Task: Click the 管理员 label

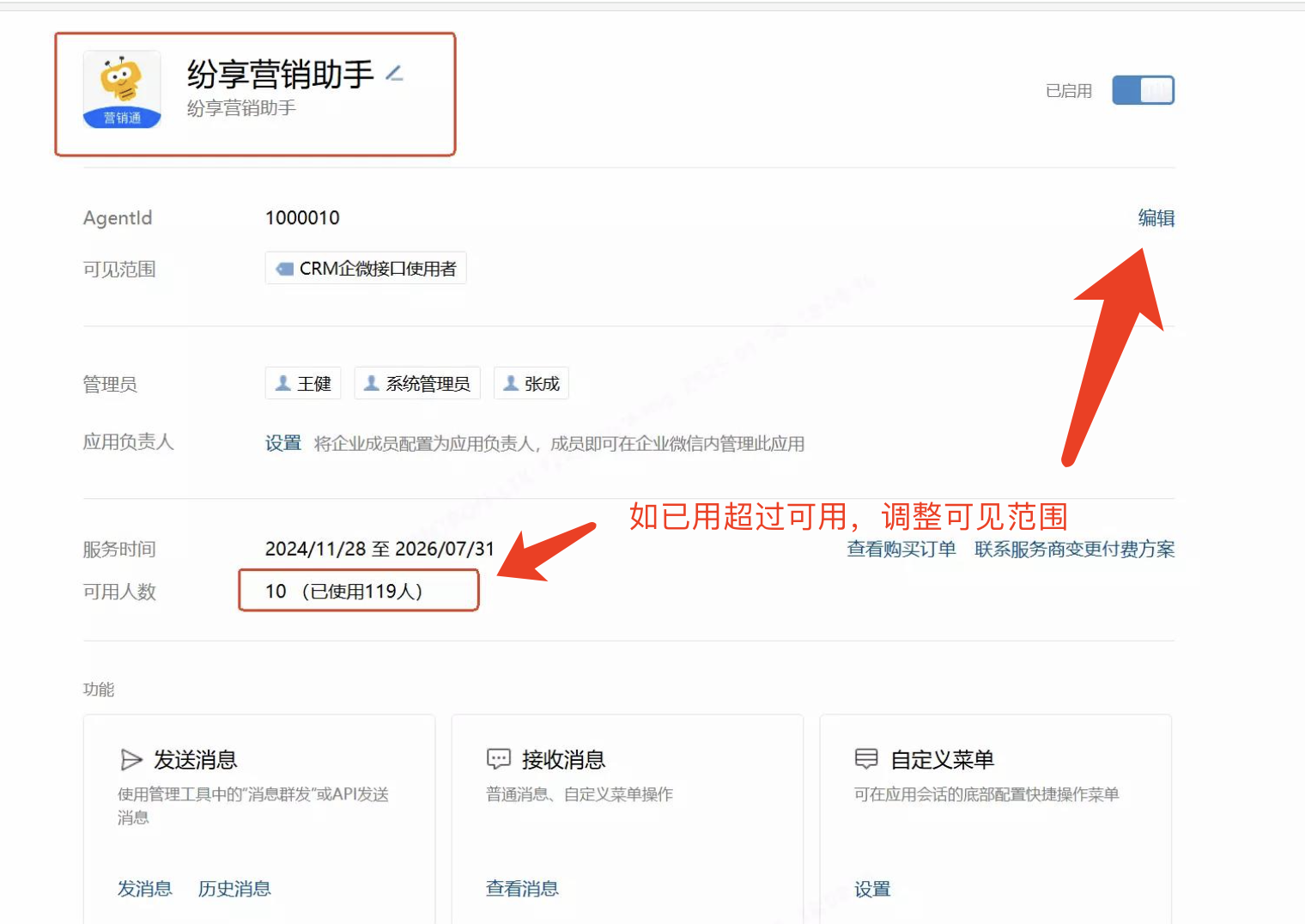Action: pyautogui.click(x=110, y=384)
